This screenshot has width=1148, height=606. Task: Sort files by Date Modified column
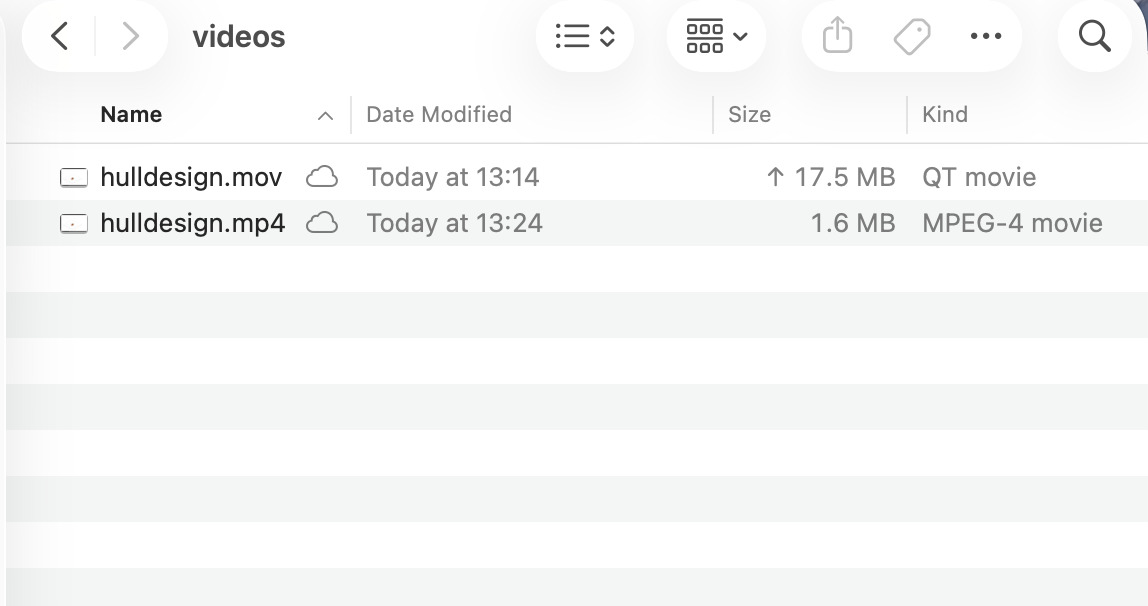tap(439, 115)
